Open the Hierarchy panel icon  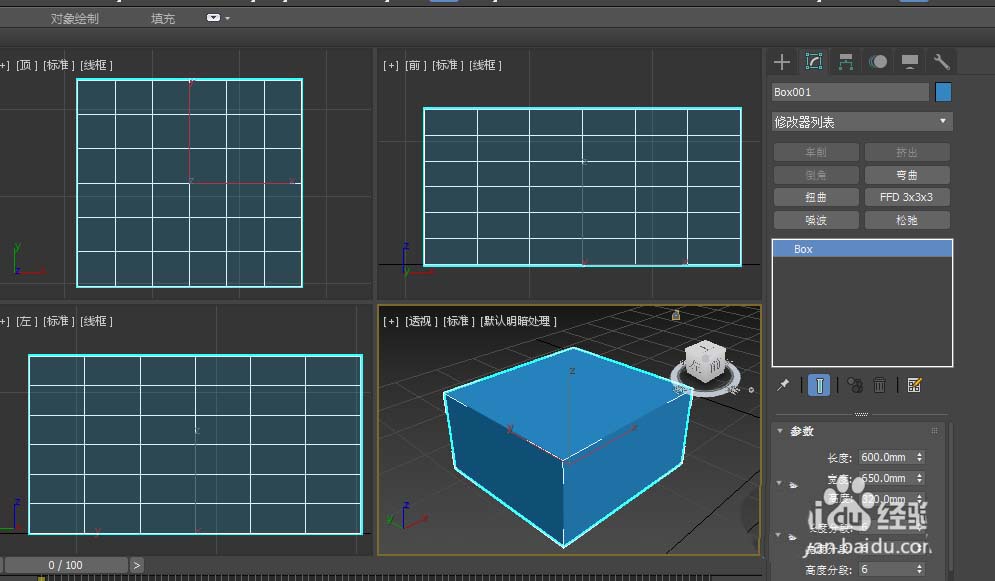(846, 62)
